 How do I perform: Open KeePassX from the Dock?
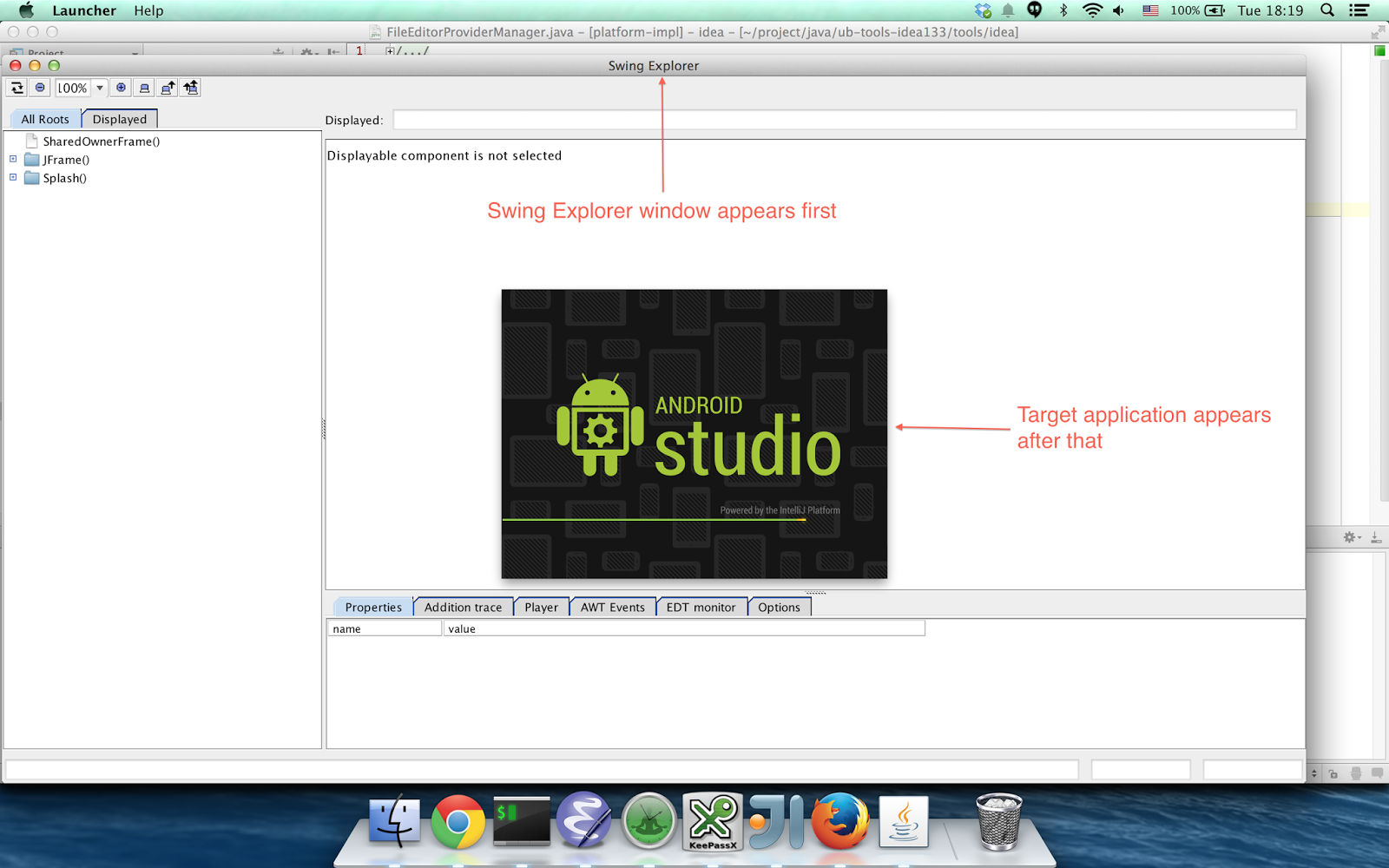point(712,820)
